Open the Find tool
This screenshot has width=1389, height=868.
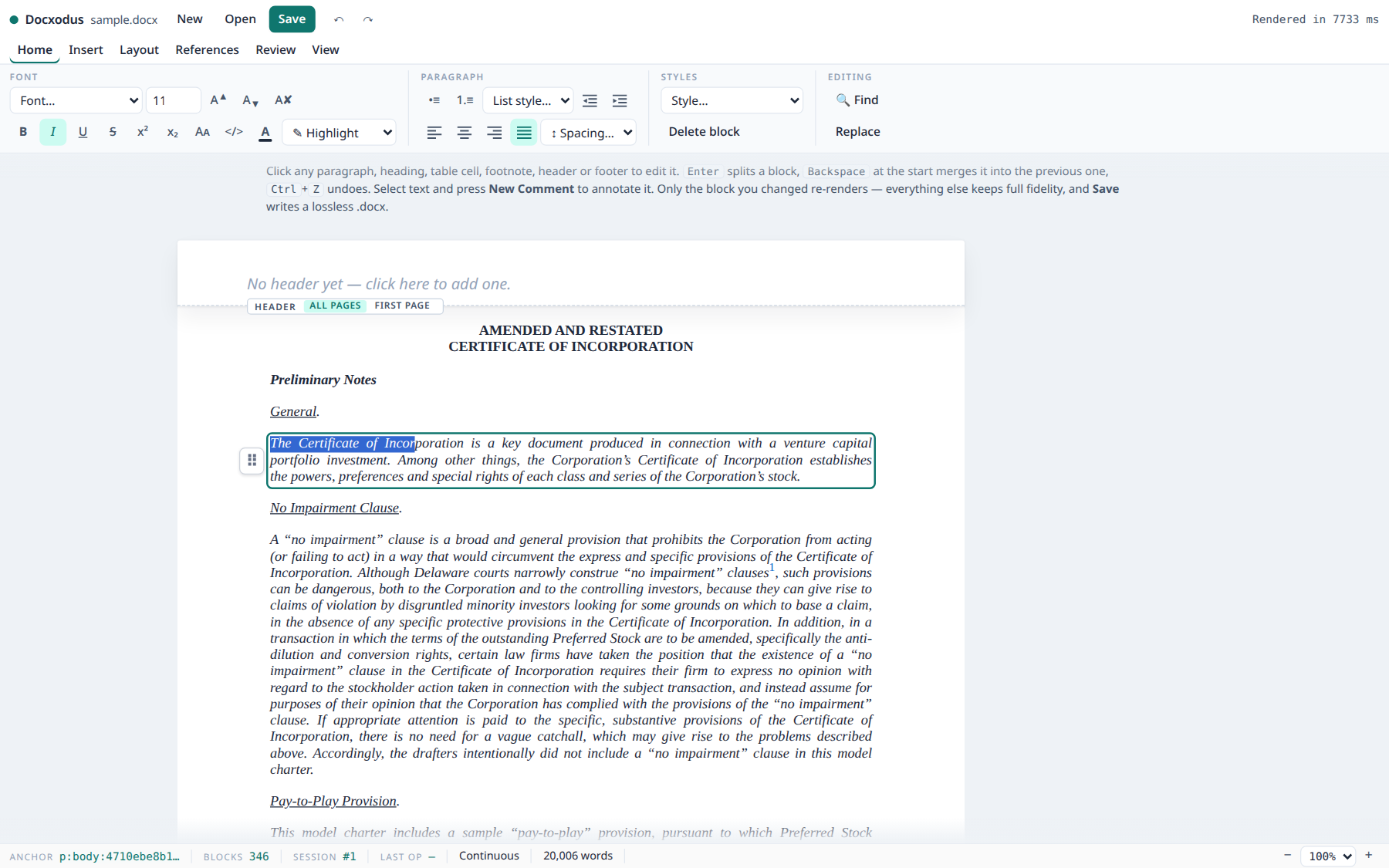857,100
